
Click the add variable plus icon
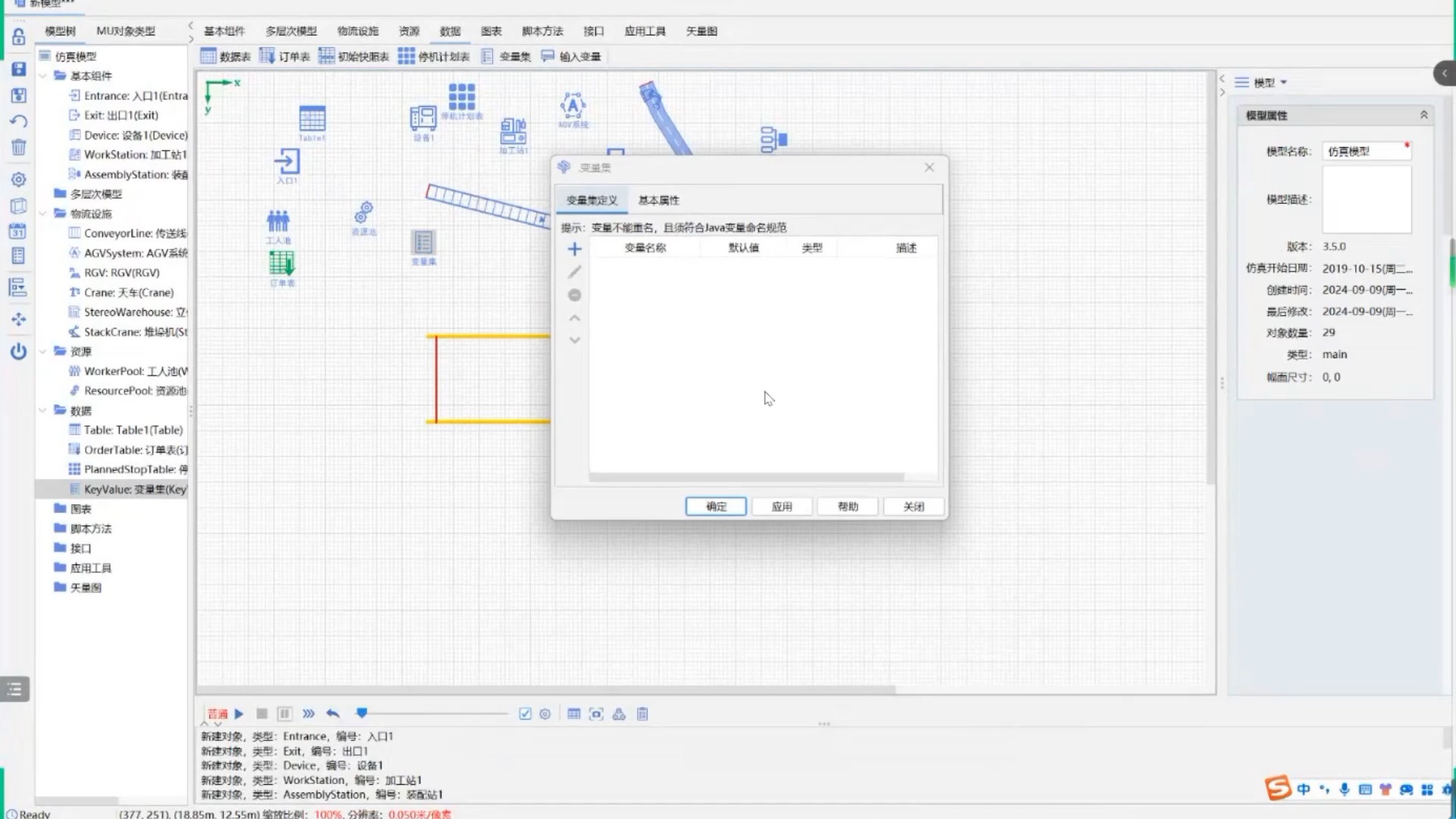point(575,249)
